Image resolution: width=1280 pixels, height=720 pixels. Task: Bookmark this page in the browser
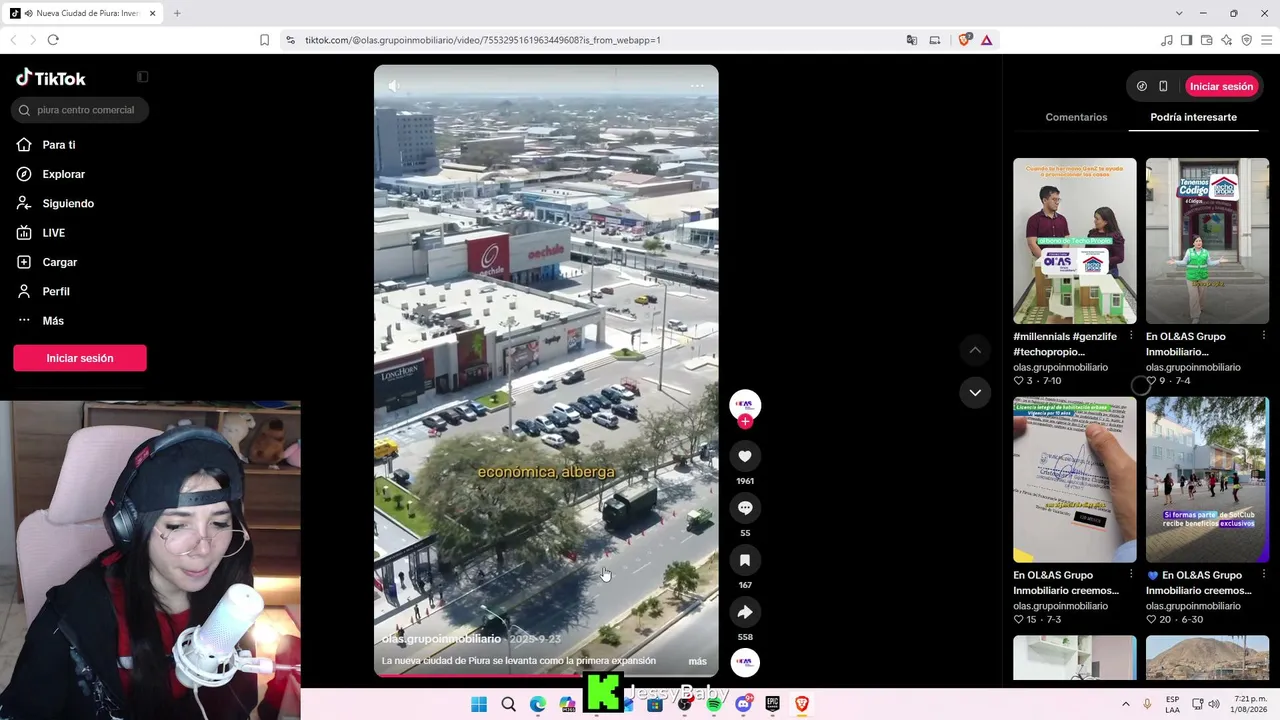click(264, 40)
